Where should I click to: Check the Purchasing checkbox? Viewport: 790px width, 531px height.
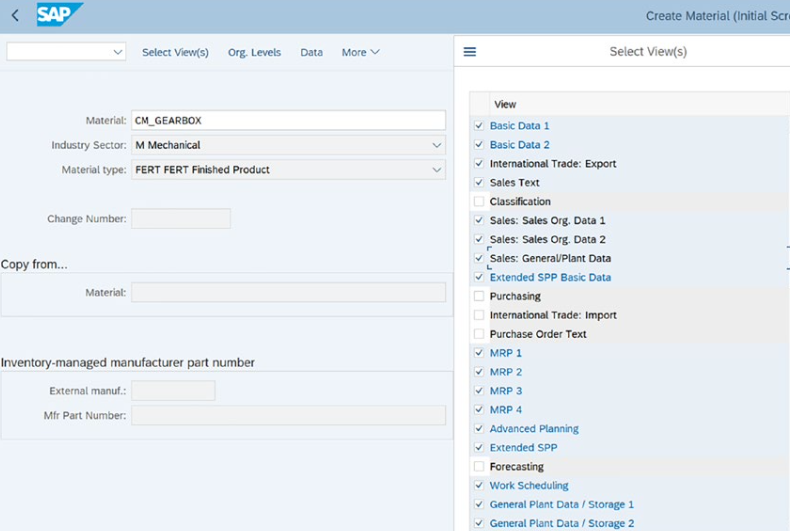point(479,296)
